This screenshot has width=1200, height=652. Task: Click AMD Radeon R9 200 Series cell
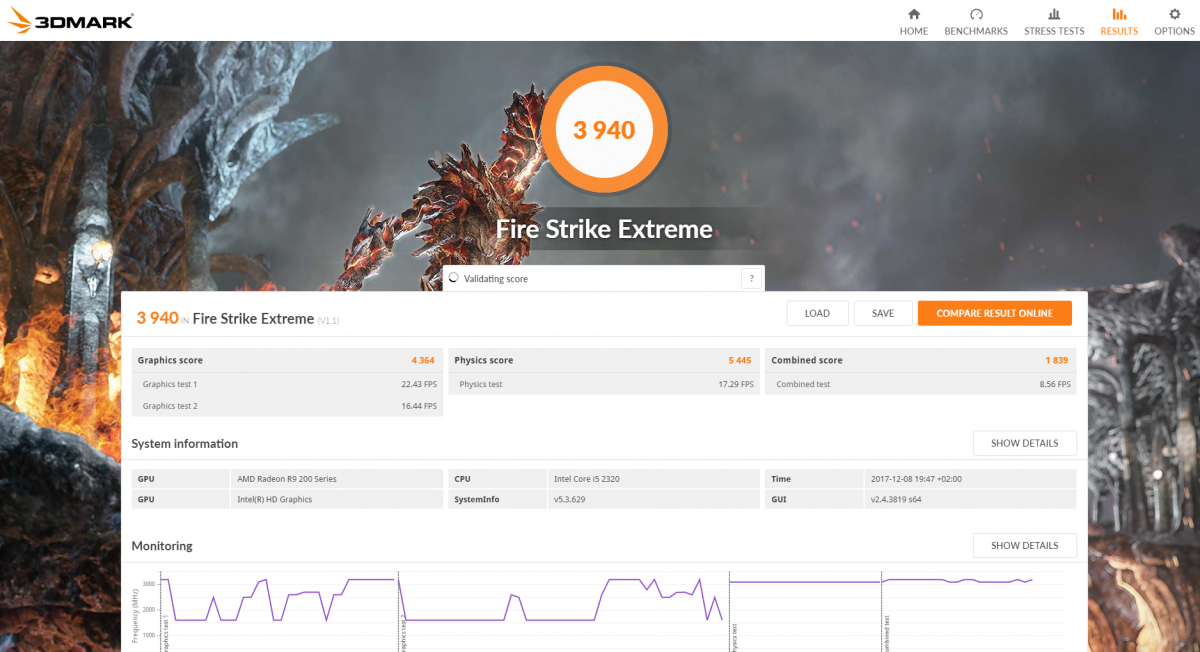pos(337,479)
